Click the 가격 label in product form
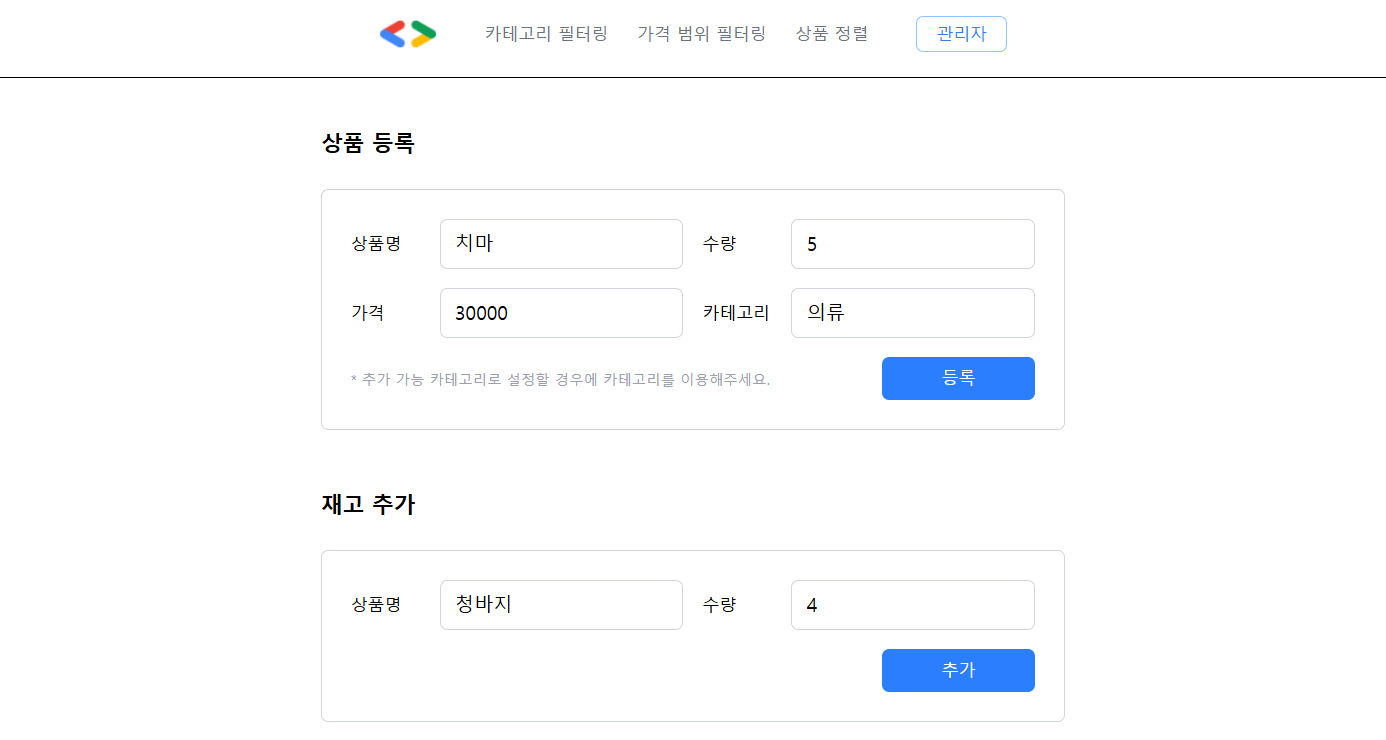 [367, 313]
